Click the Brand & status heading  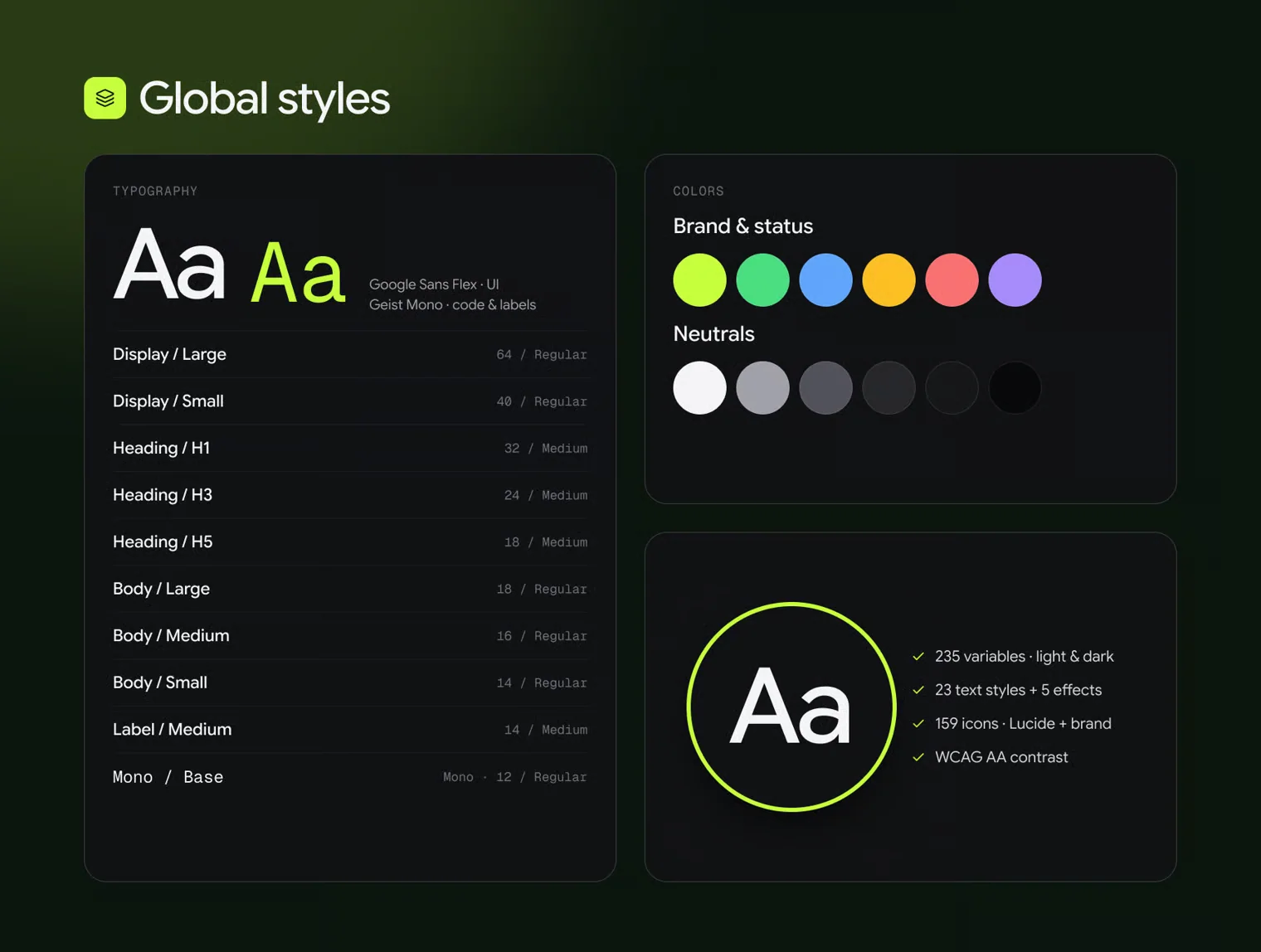point(743,226)
